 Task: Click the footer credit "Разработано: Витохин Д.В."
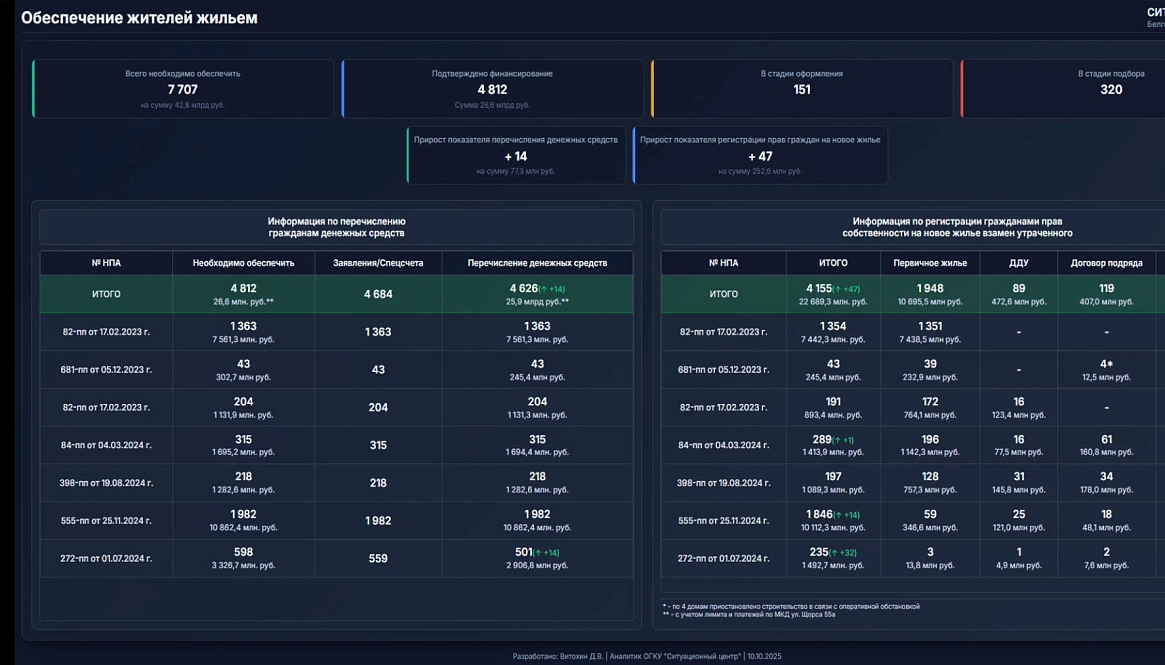(x=559, y=656)
